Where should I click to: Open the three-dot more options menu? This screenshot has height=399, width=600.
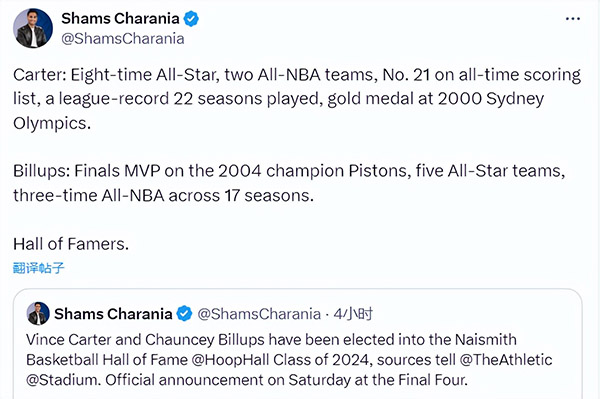click(x=572, y=19)
